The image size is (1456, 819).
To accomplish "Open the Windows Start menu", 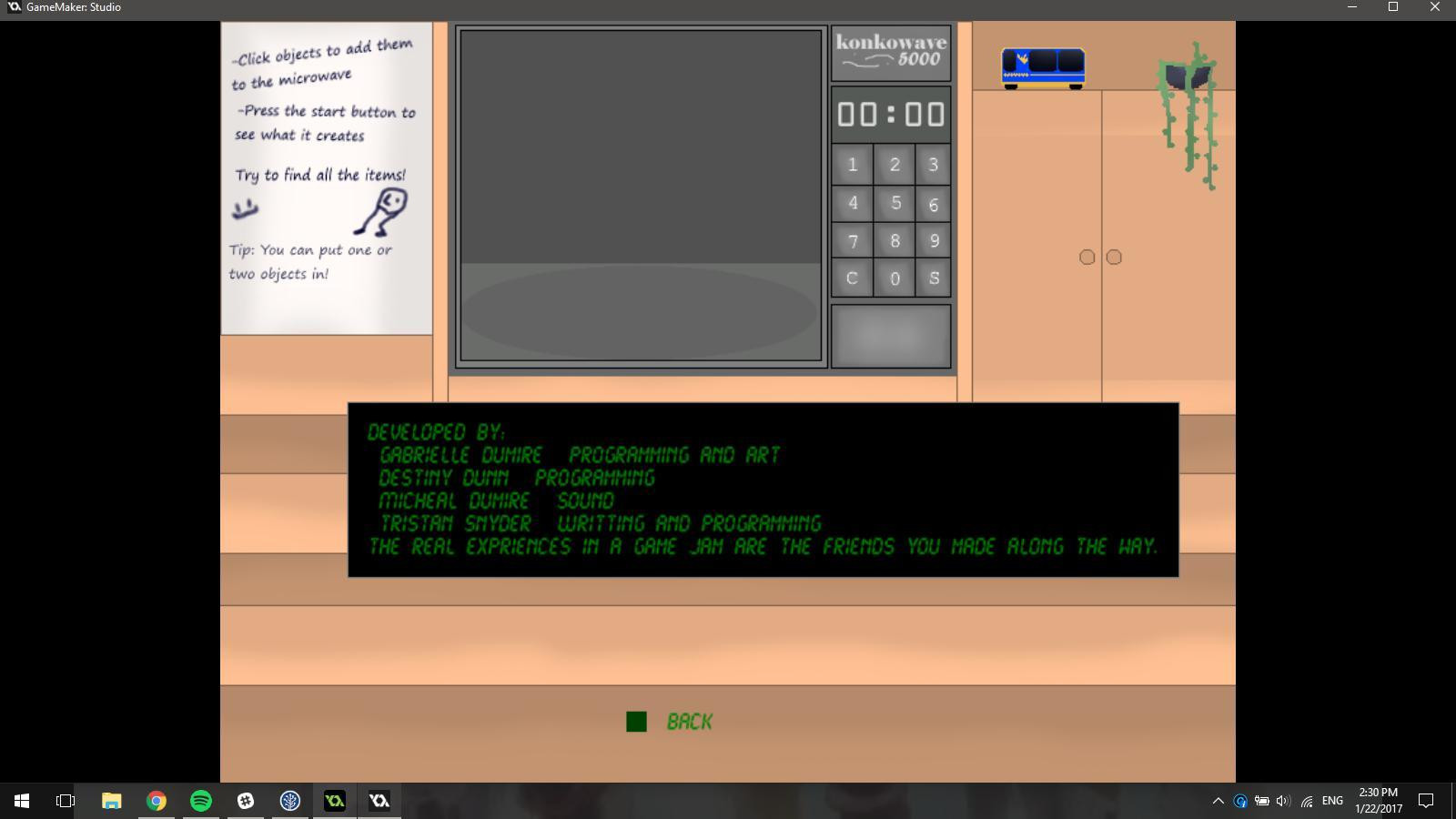I will pyautogui.click(x=22, y=801).
